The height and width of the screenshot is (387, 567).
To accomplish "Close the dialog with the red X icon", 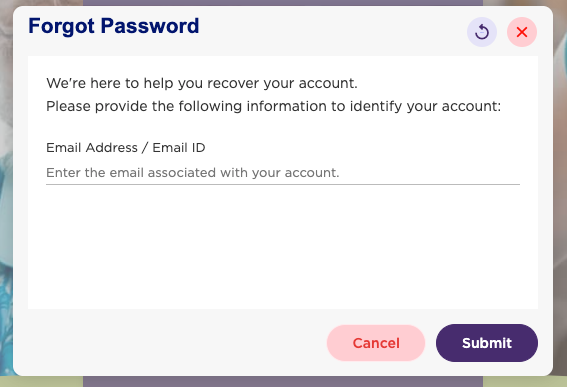I will tap(522, 32).
